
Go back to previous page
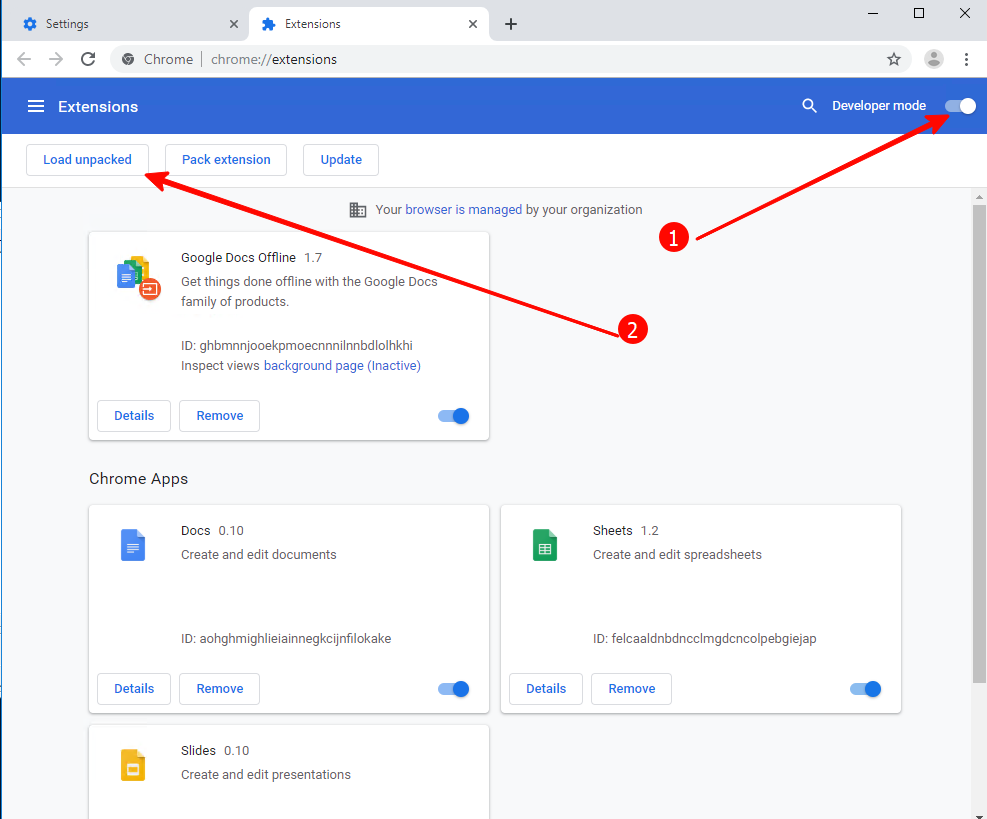click(x=24, y=59)
